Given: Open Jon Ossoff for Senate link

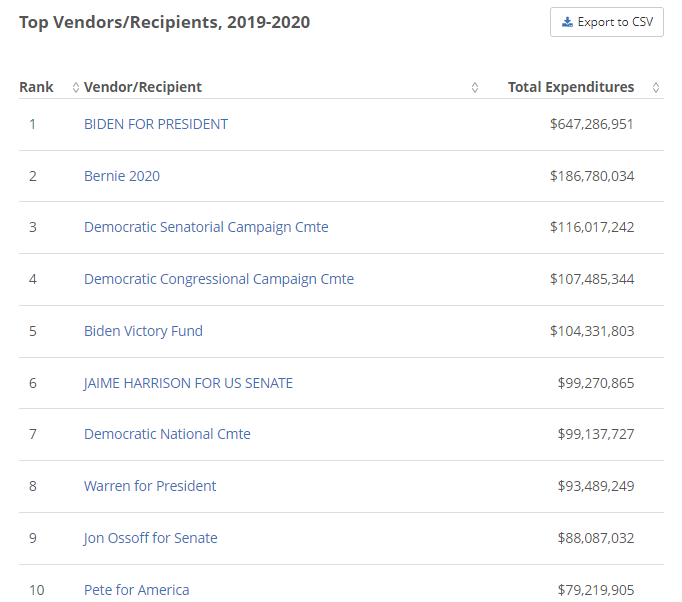Looking at the screenshot, I should pos(150,538).
